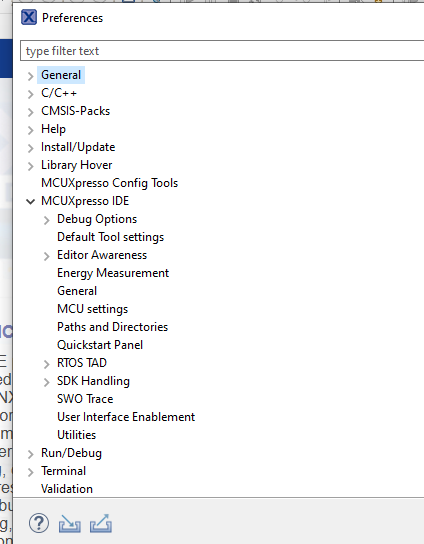Click the export preferences icon
Viewport: 424px width, 544px height.
101,524
